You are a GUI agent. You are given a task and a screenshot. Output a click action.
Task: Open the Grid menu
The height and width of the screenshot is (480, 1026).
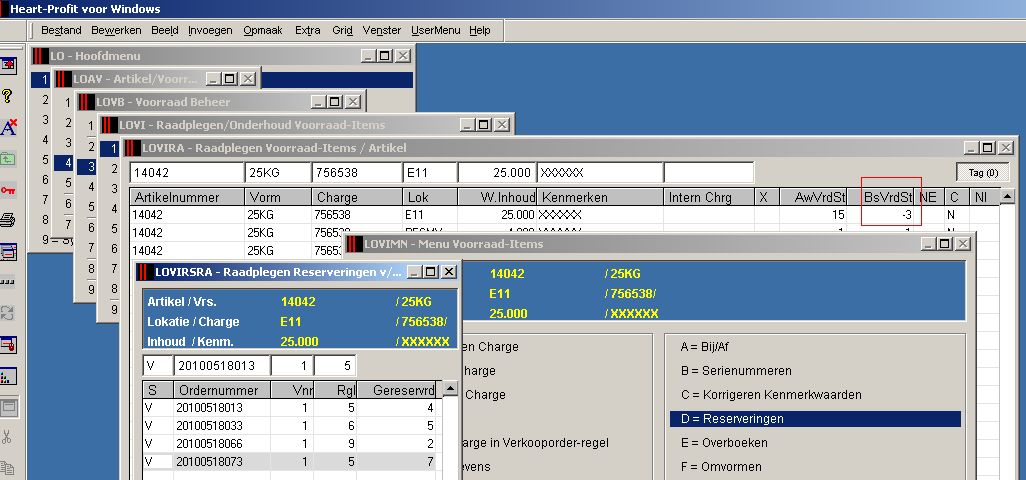[342, 30]
